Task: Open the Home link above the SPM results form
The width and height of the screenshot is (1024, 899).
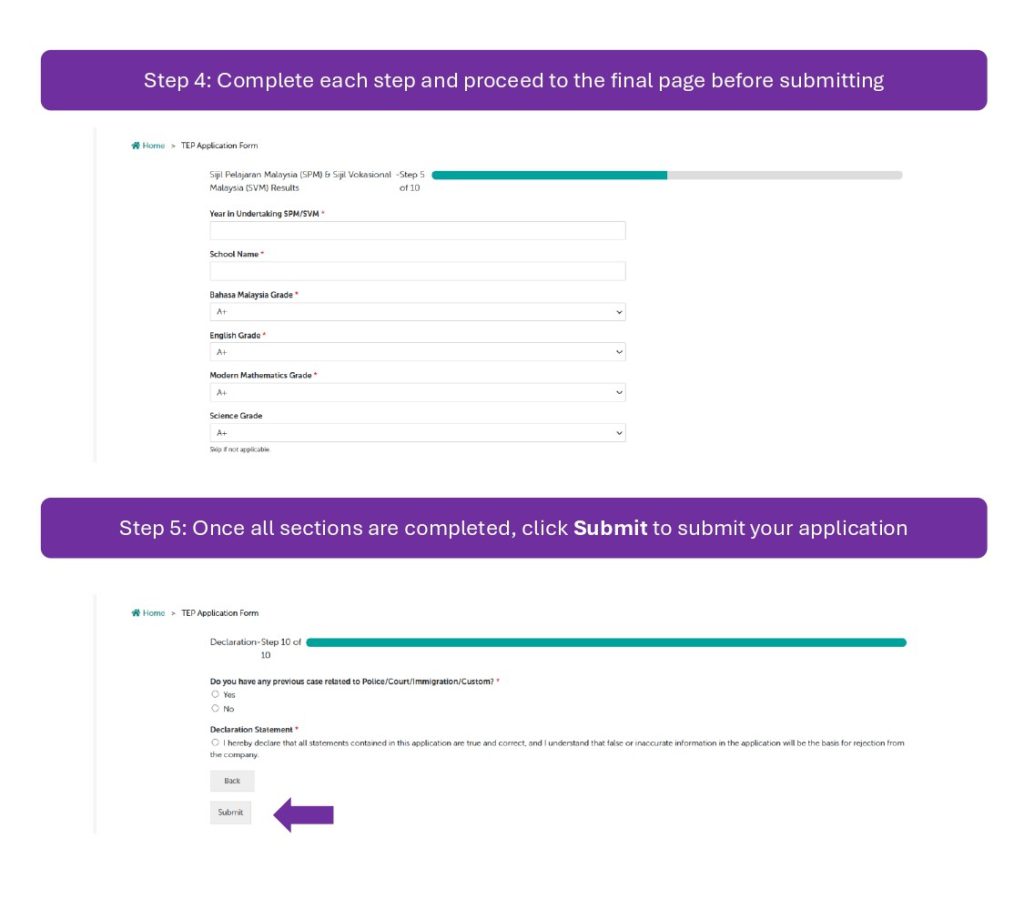Action: 153,146
